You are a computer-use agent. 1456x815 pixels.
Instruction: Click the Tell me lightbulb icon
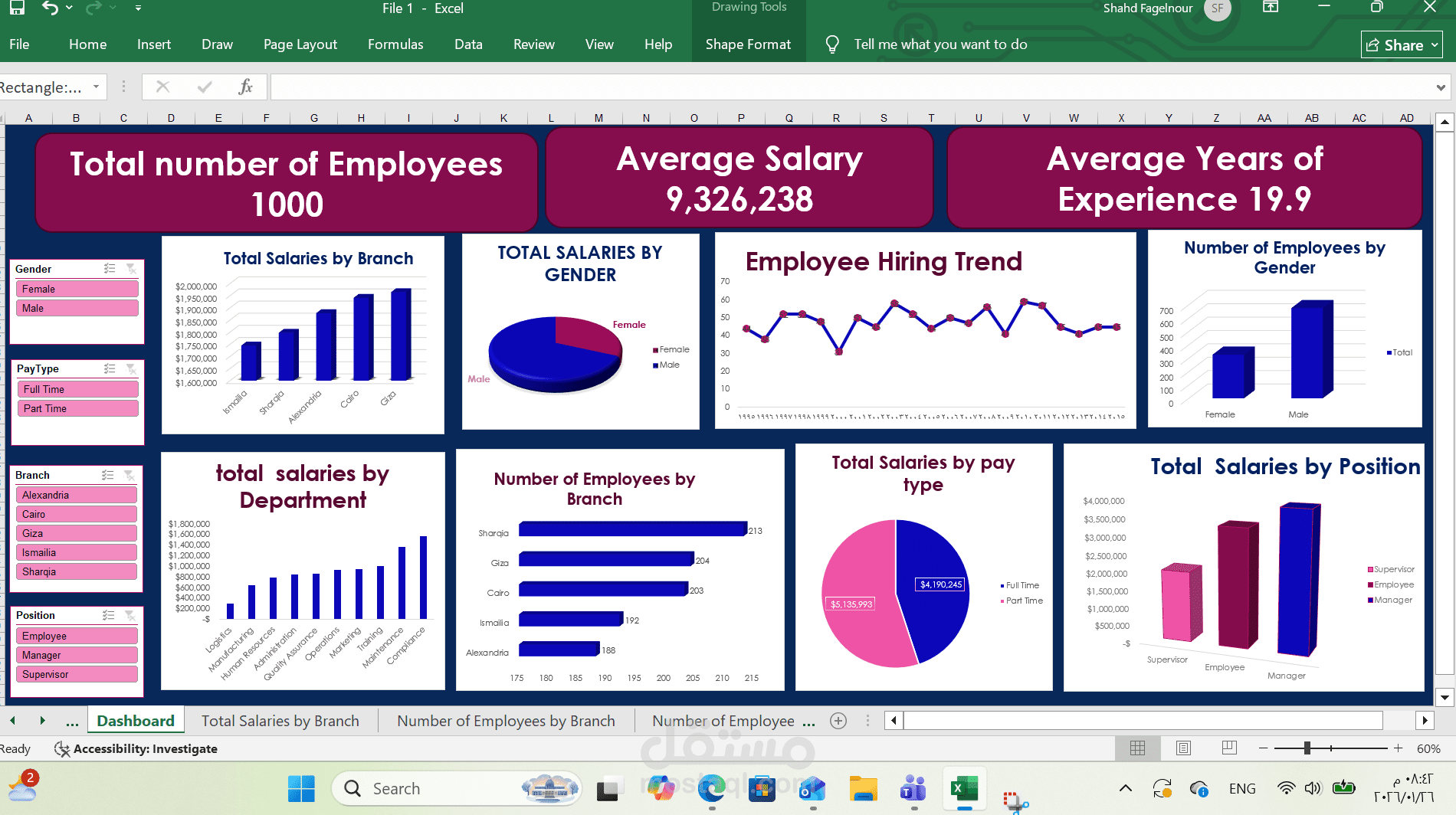click(x=833, y=44)
